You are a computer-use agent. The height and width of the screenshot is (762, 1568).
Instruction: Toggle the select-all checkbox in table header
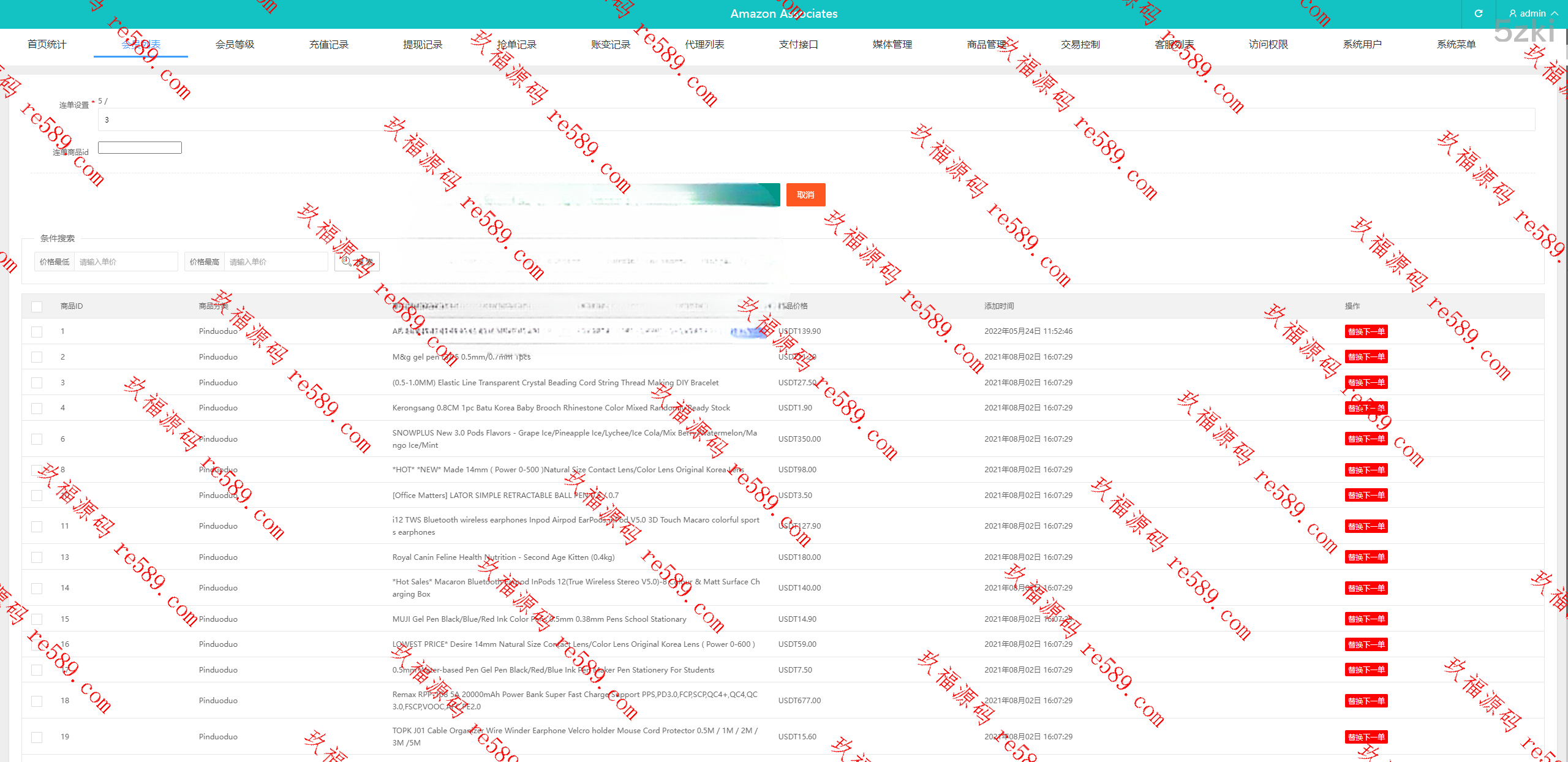37,306
